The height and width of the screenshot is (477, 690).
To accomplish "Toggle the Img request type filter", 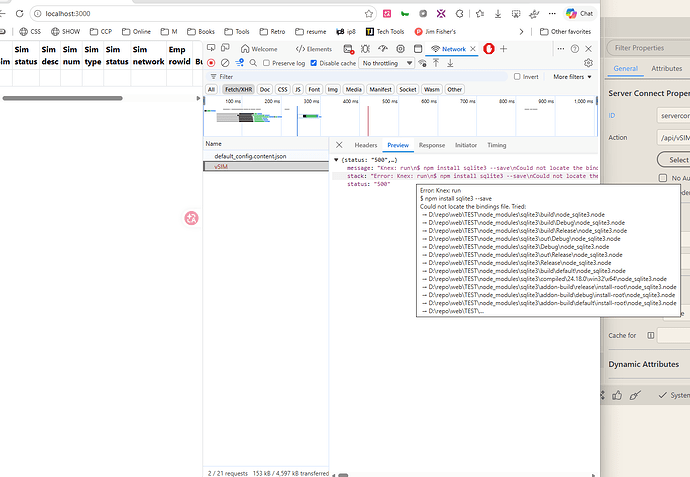I will [x=333, y=89].
